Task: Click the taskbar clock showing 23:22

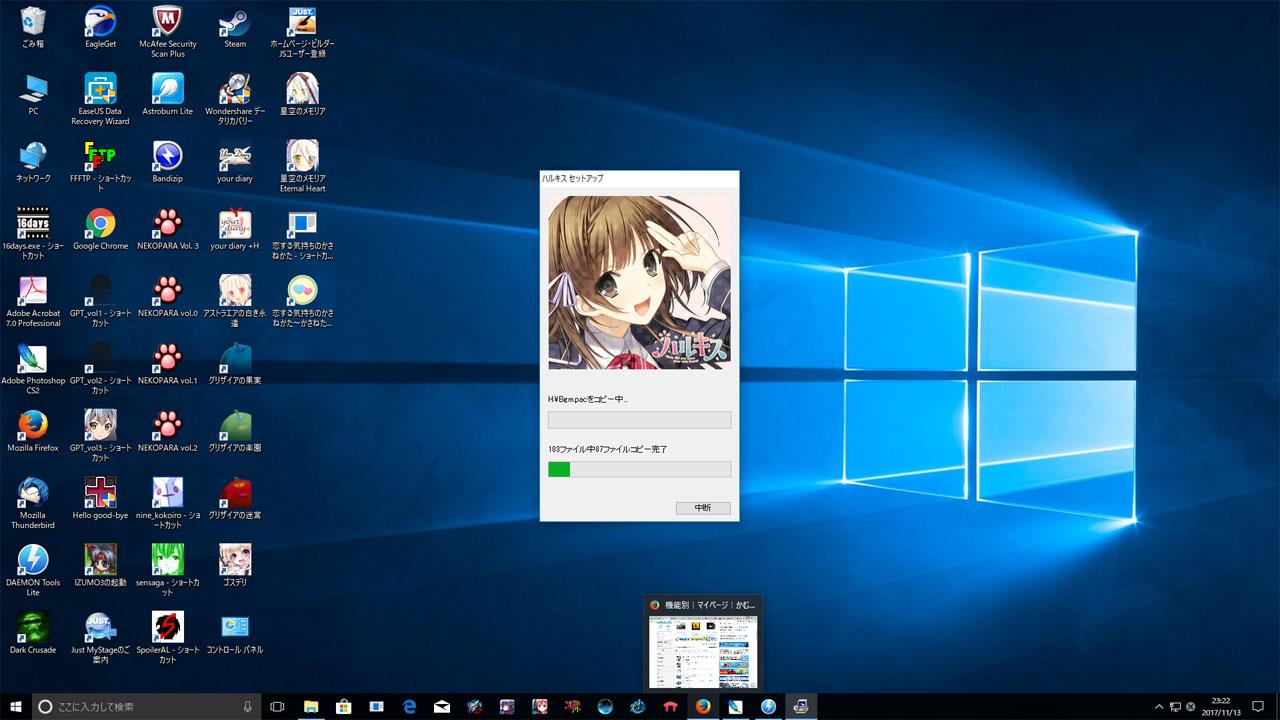Action: (1221, 706)
